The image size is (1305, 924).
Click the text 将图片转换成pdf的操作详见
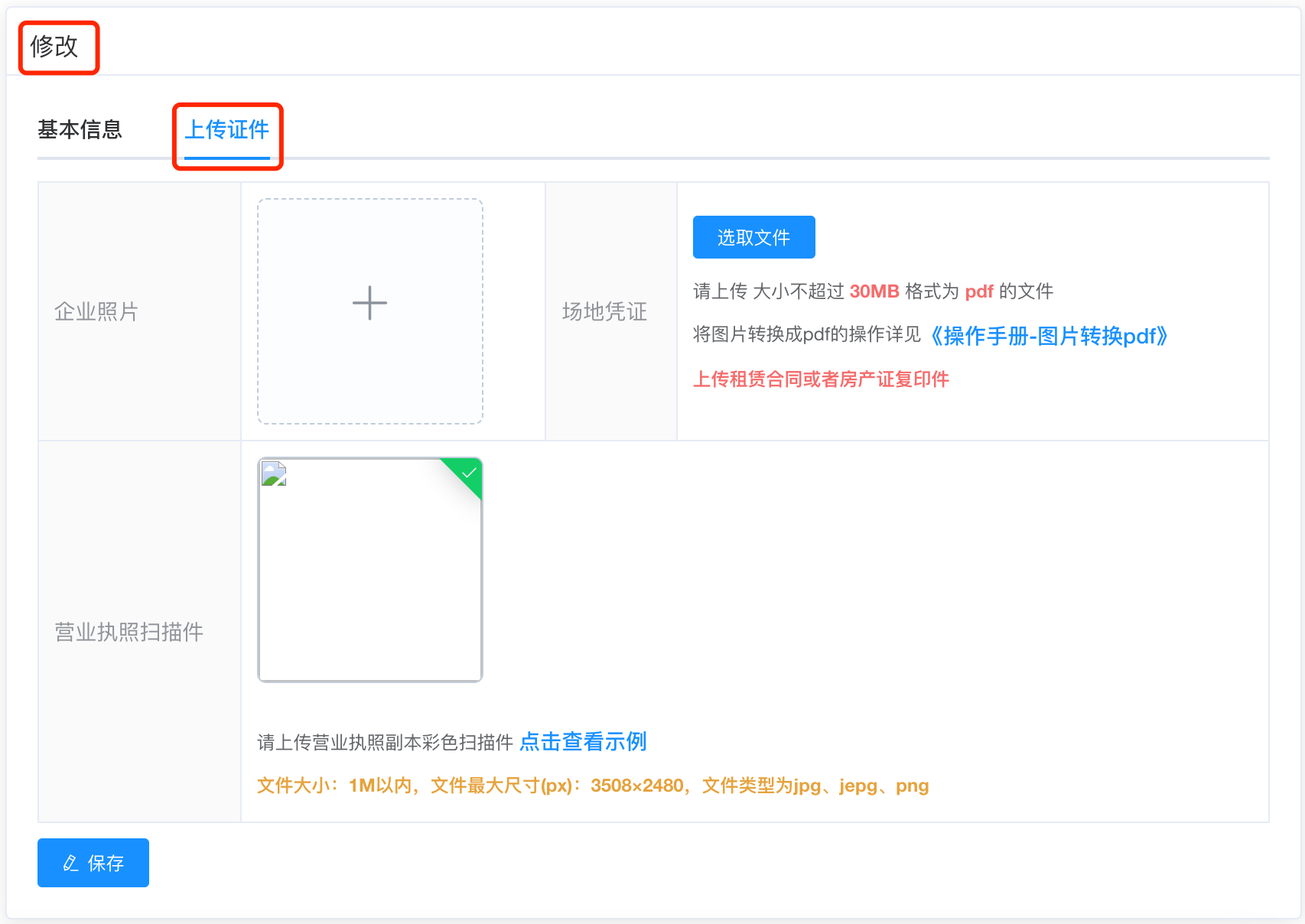tap(807, 335)
